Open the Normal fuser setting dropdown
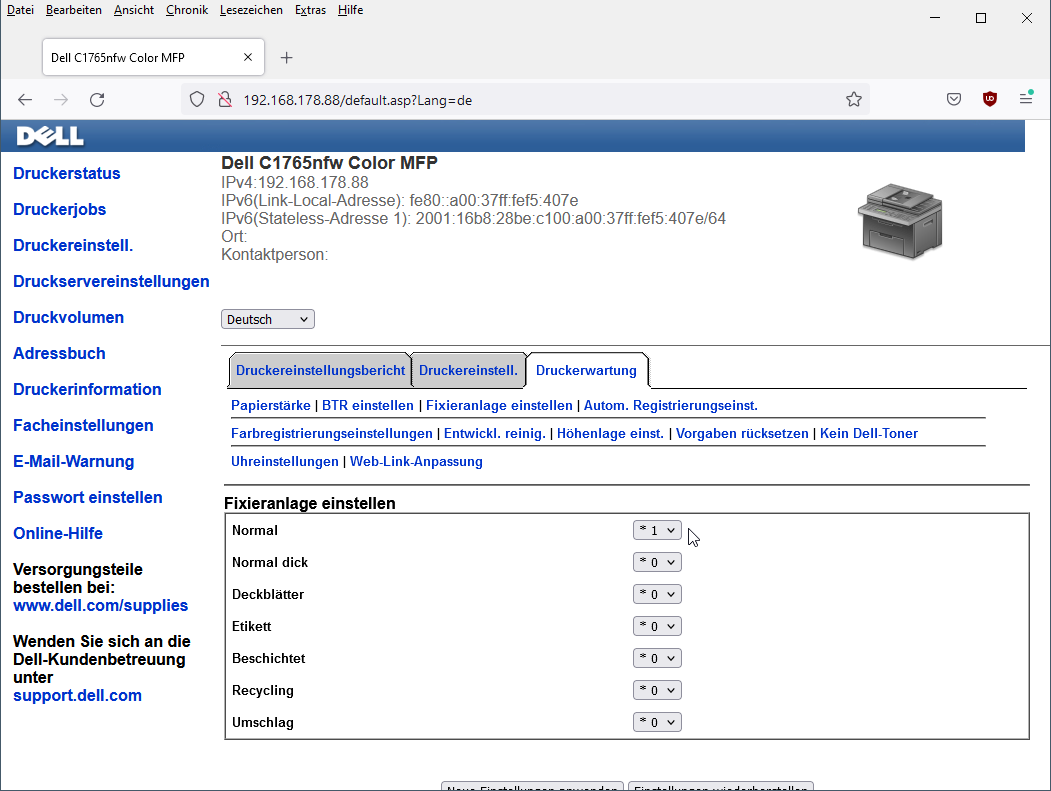1051x791 pixels. 657,530
